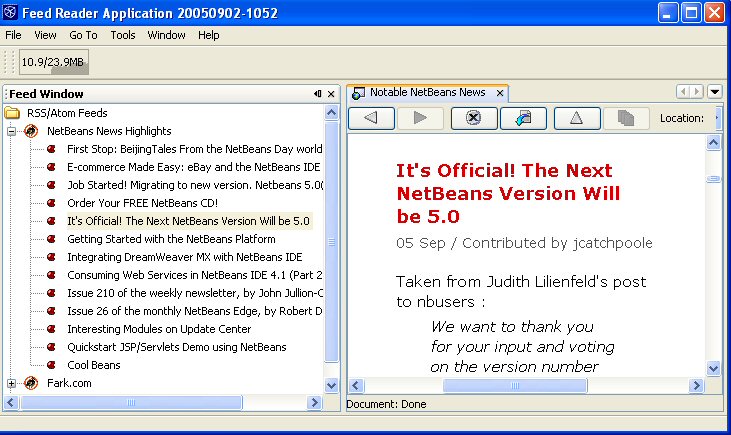Viewport: 731px width, 435px height.
Task: Select the Notable NetBeans News tab
Action: point(428,93)
